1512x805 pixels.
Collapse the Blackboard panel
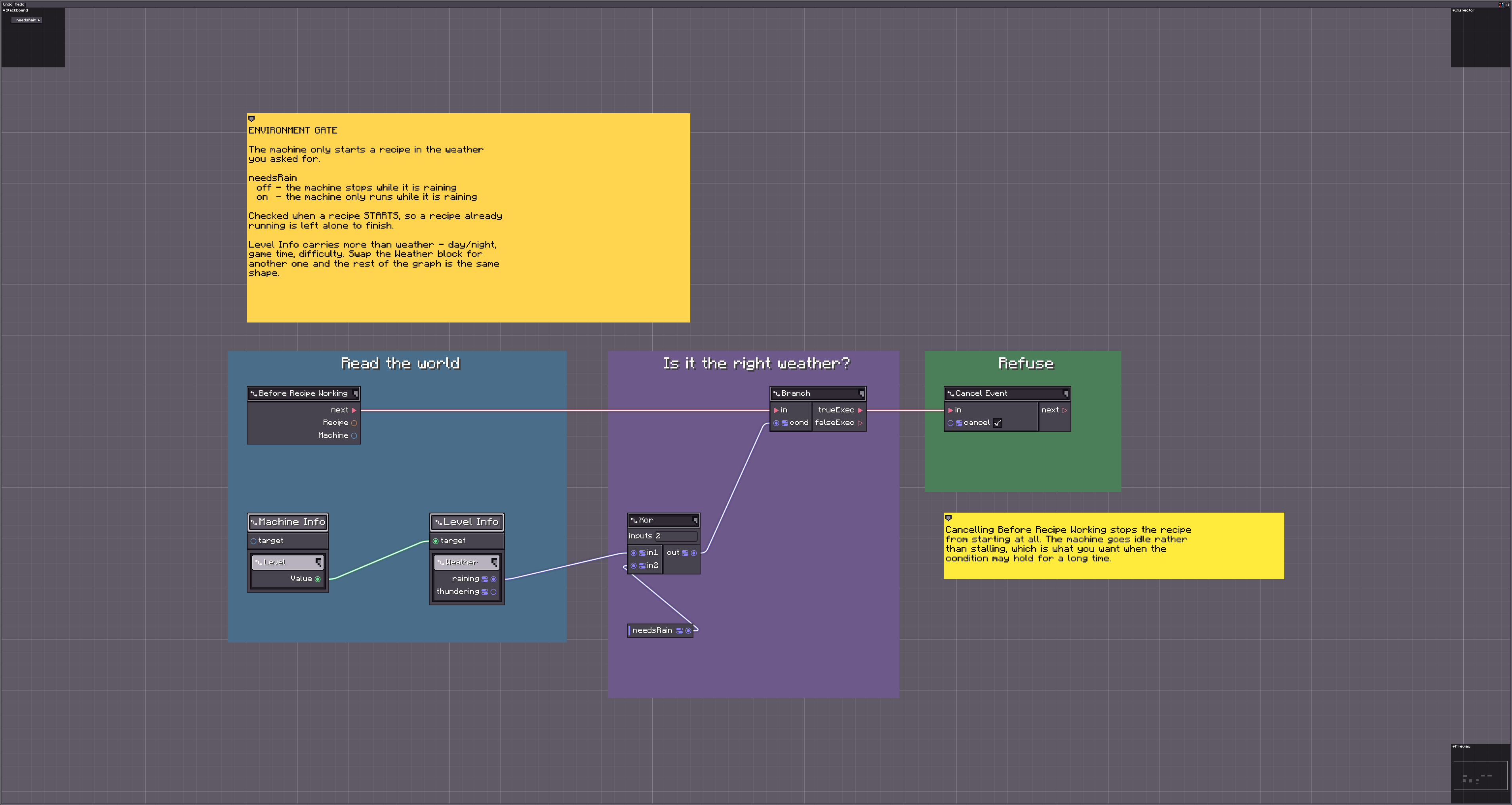[x=4, y=10]
